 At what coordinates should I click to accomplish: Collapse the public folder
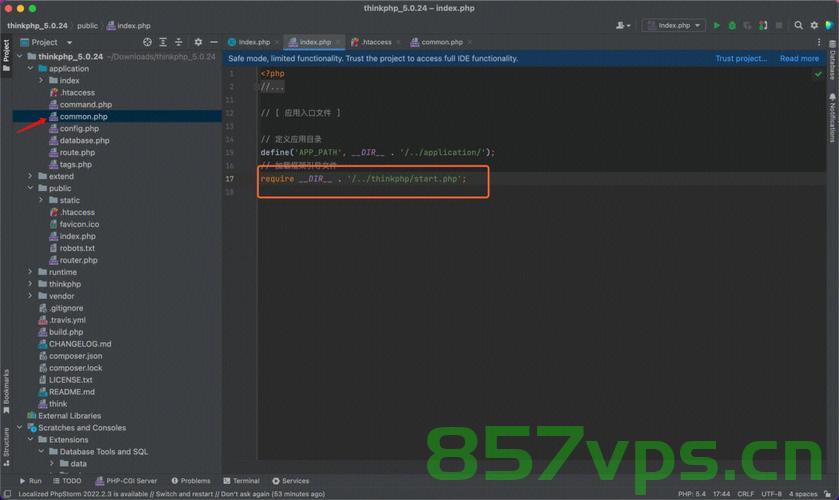[30, 188]
